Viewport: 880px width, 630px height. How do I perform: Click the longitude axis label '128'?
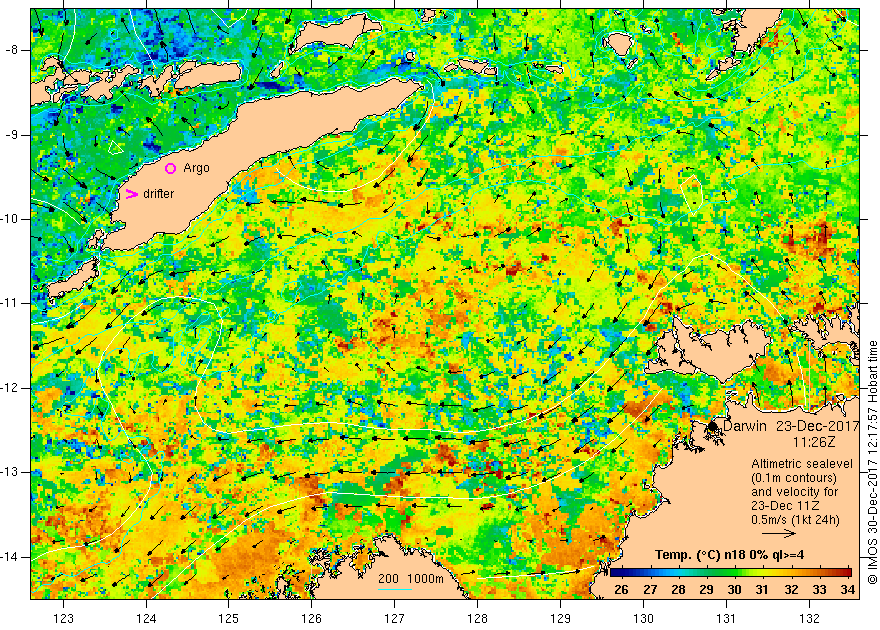click(x=478, y=618)
